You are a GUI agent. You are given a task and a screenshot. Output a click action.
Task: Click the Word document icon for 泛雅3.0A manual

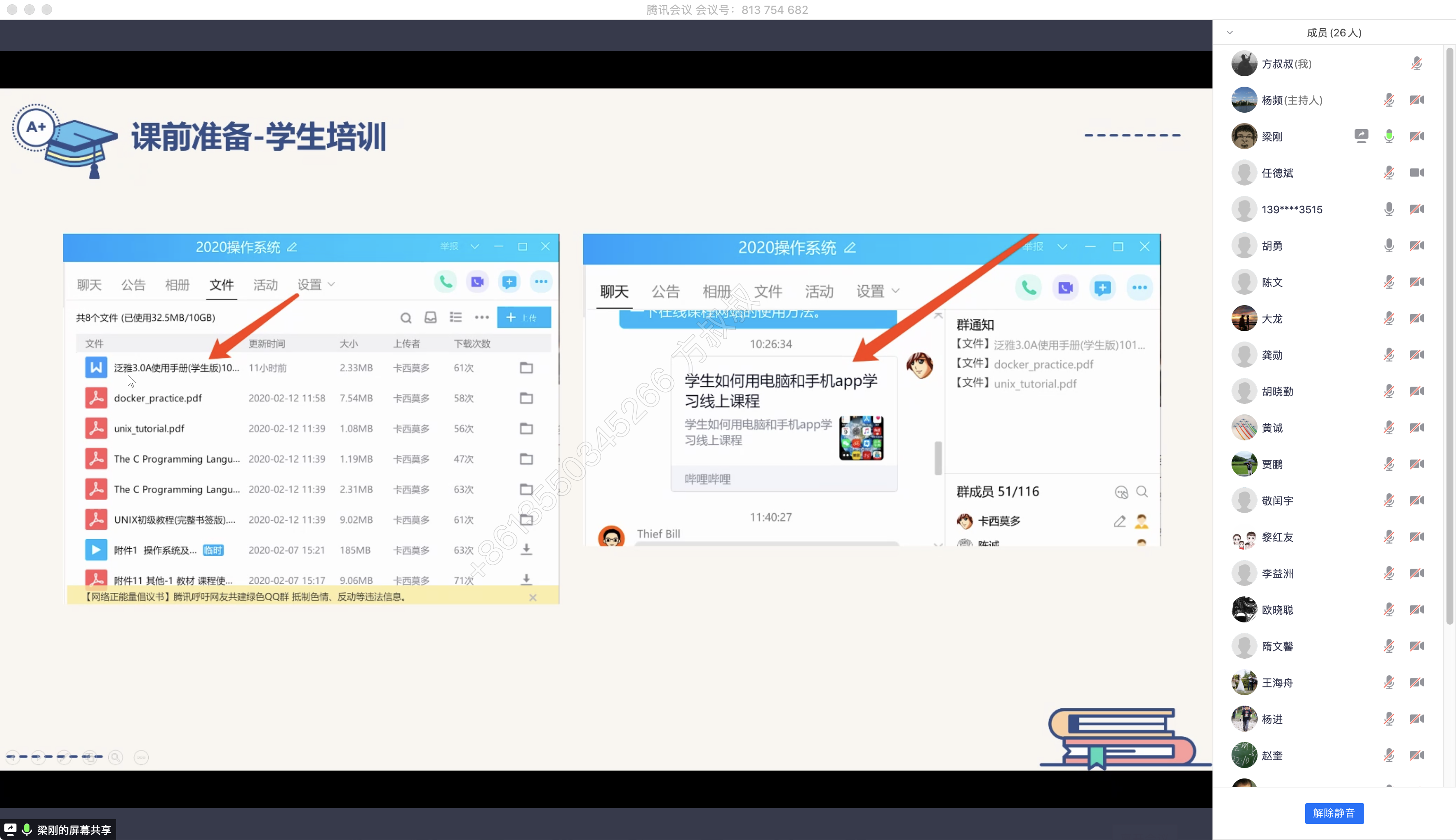[96, 368]
